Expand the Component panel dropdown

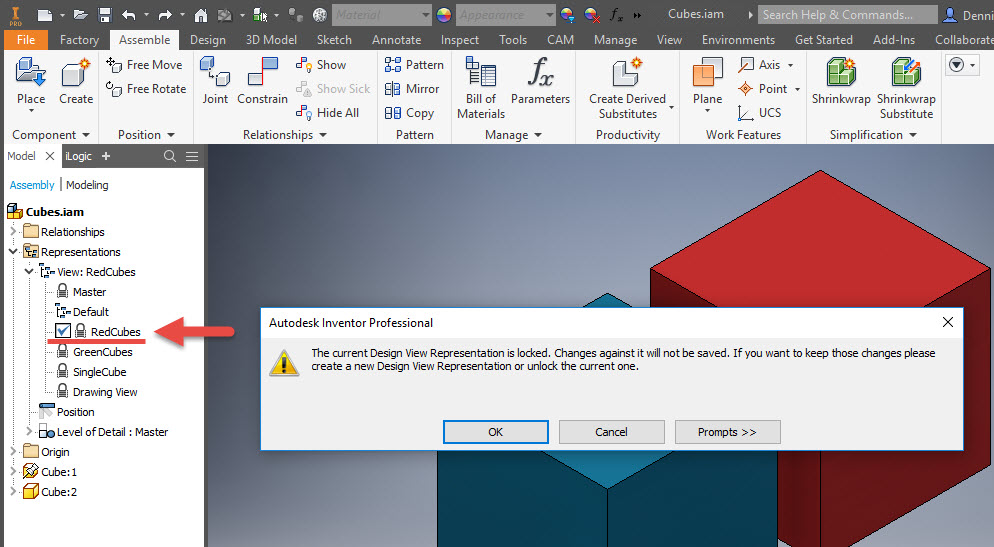(x=86, y=135)
